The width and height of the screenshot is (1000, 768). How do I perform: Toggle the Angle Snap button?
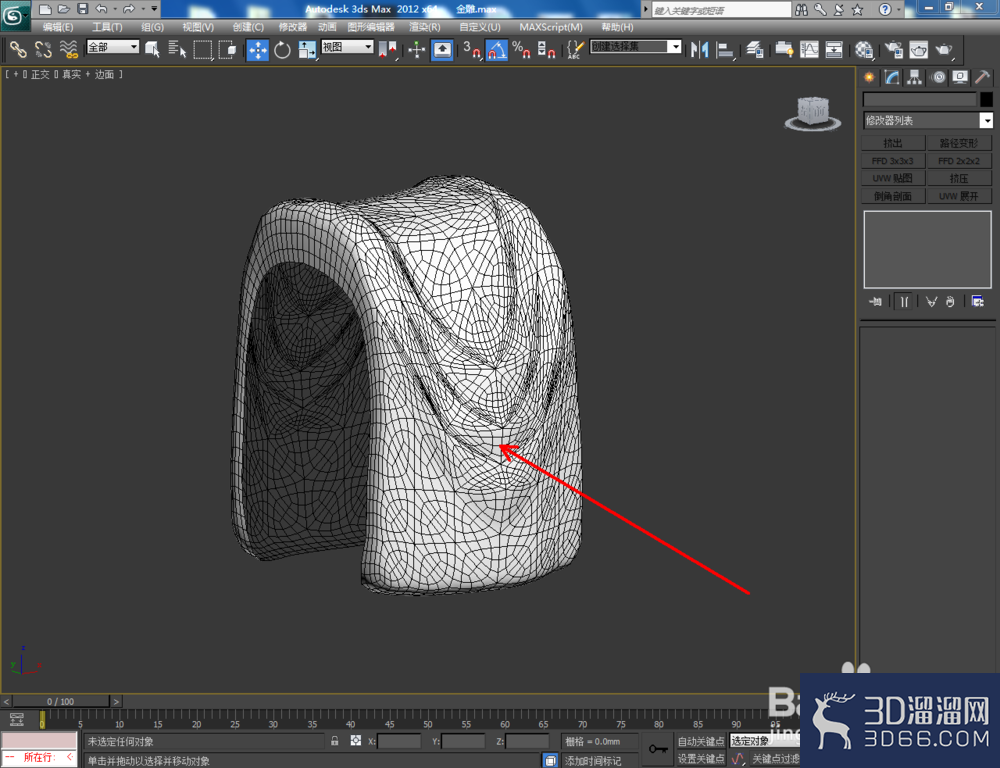pos(497,50)
